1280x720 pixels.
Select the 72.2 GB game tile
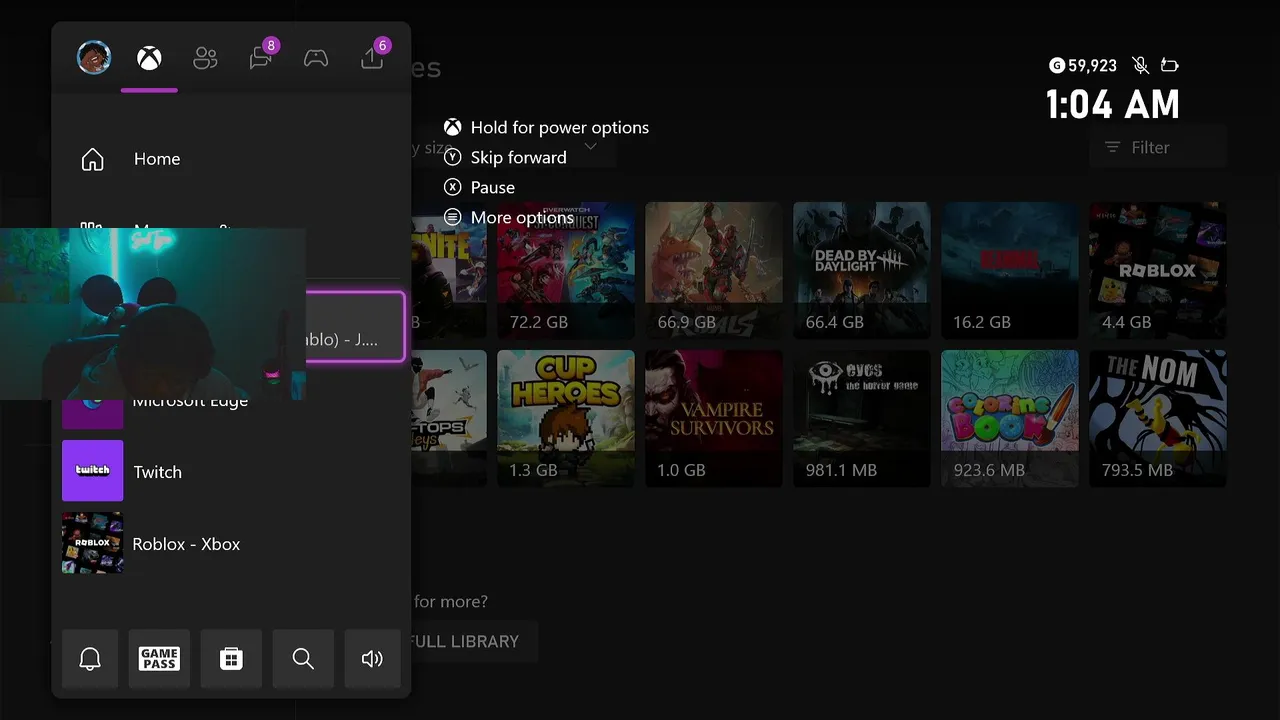(x=566, y=270)
